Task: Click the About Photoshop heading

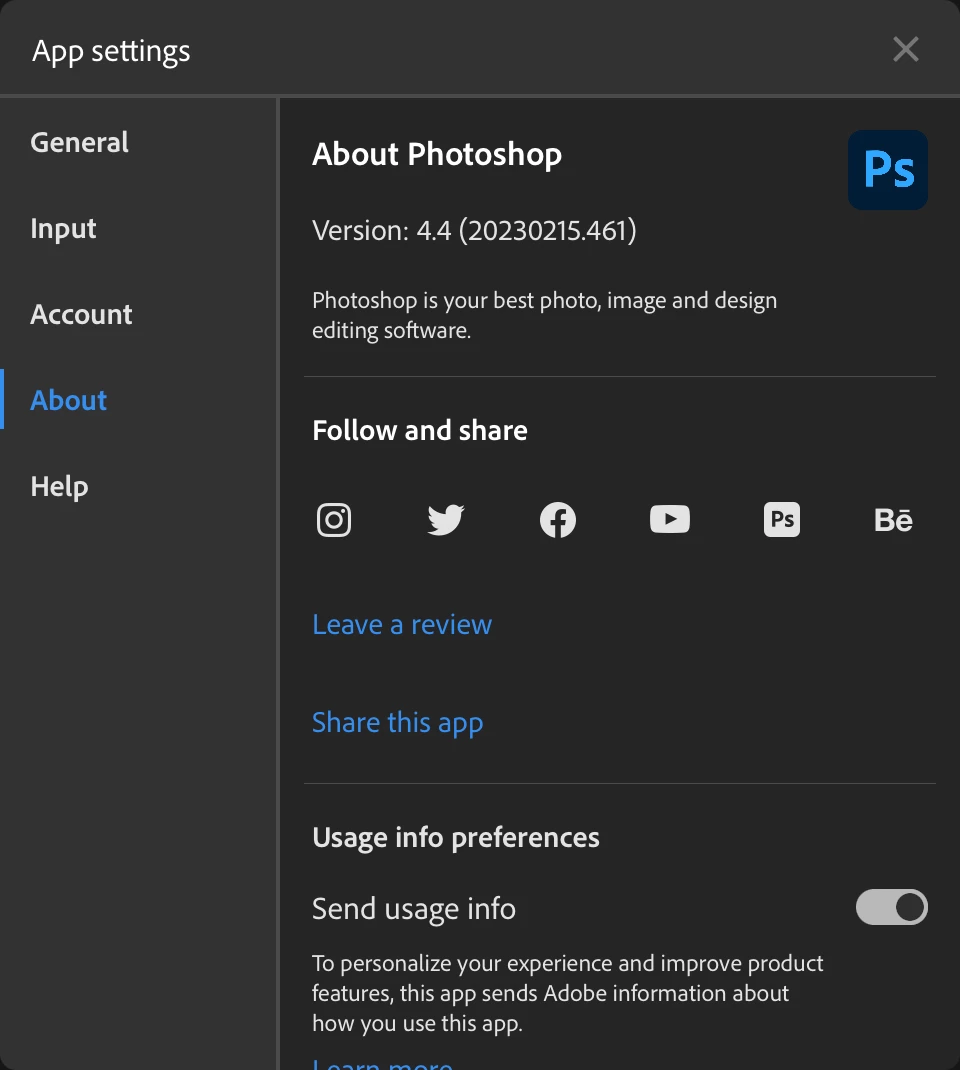Action: [437, 155]
